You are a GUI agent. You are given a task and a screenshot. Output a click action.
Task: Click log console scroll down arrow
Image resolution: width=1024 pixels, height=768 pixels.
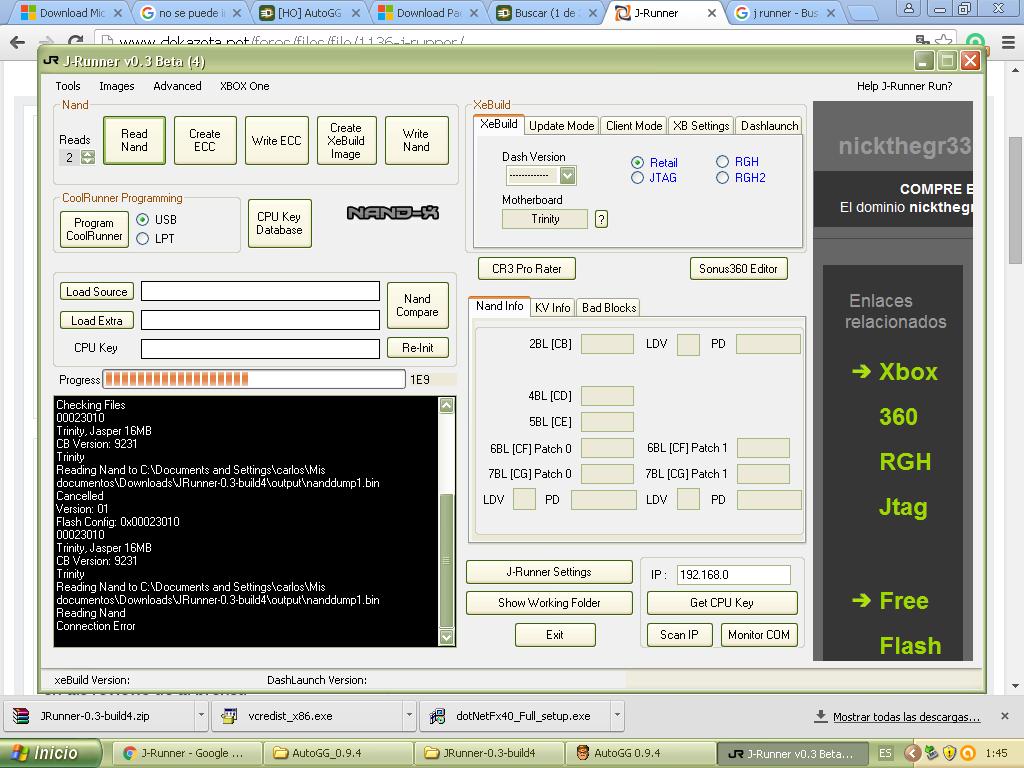pos(447,637)
